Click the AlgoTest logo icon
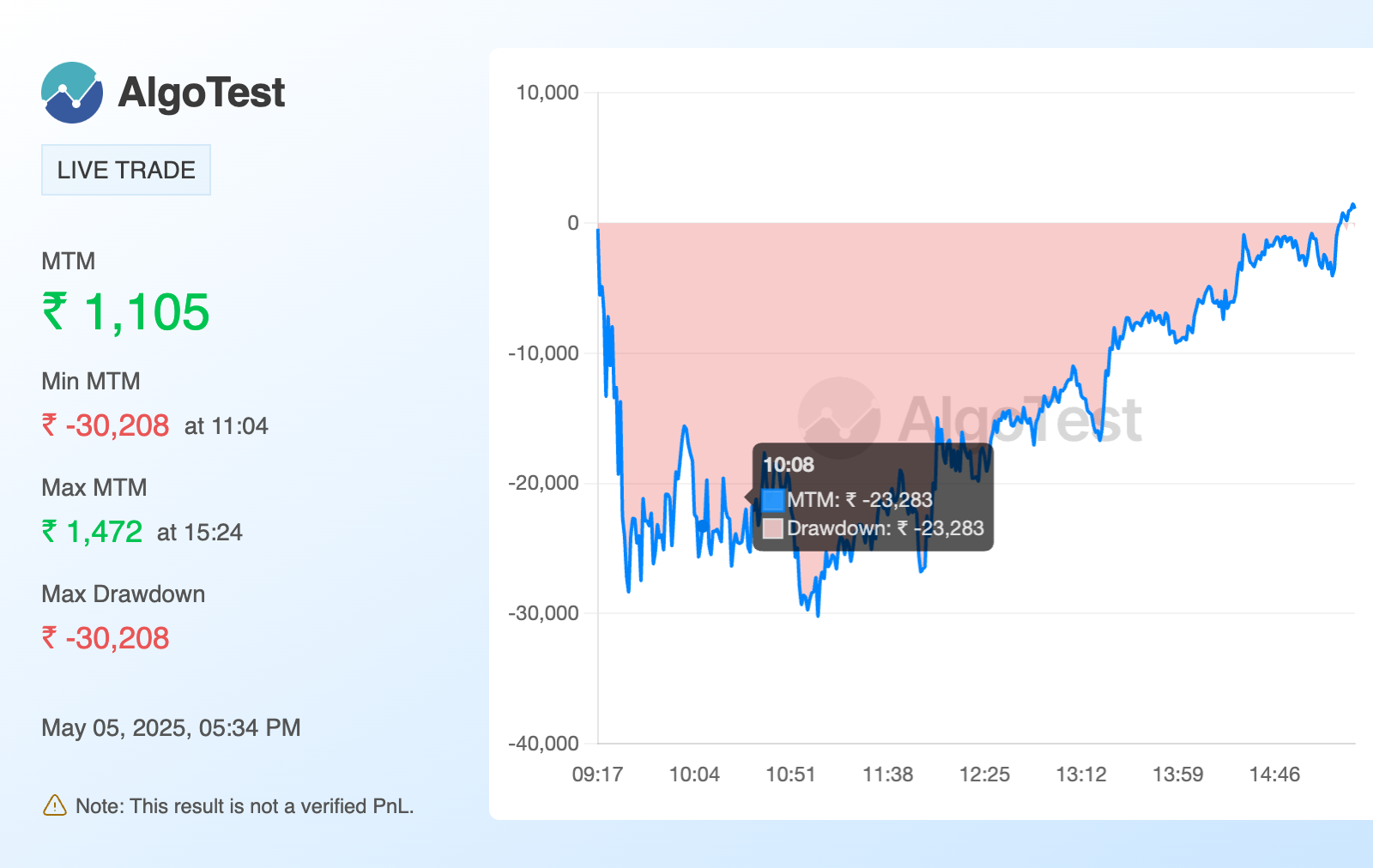 pyautogui.click(x=72, y=93)
